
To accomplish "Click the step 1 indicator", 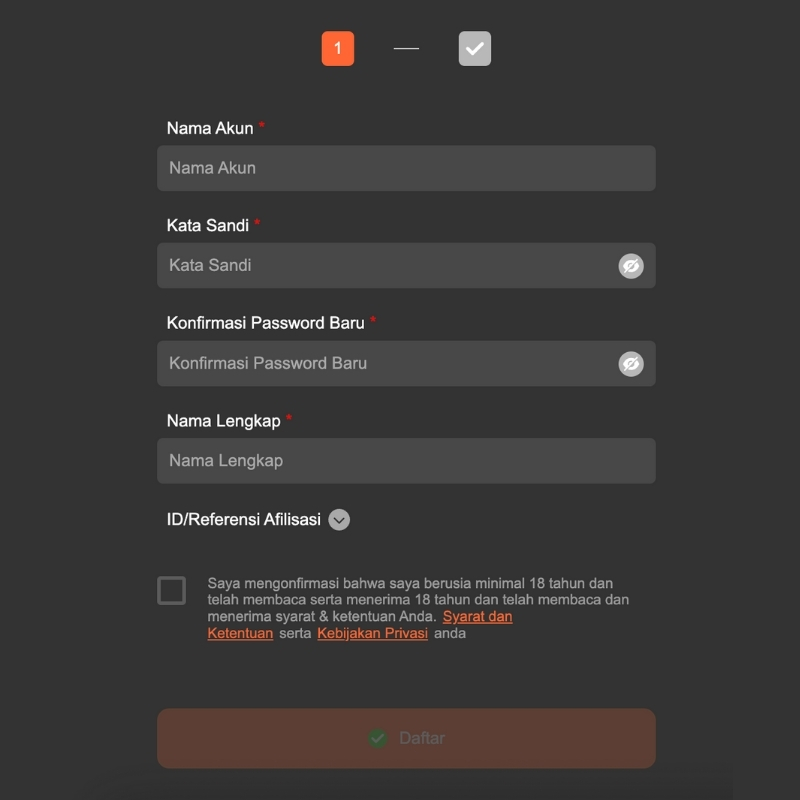I will point(337,49).
